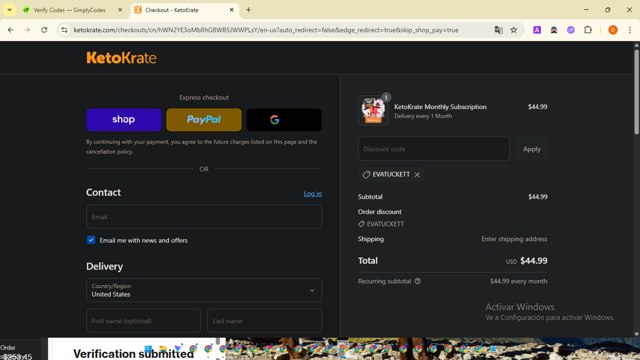Focus the Email input field
The height and width of the screenshot is (360, 640).
204,217
